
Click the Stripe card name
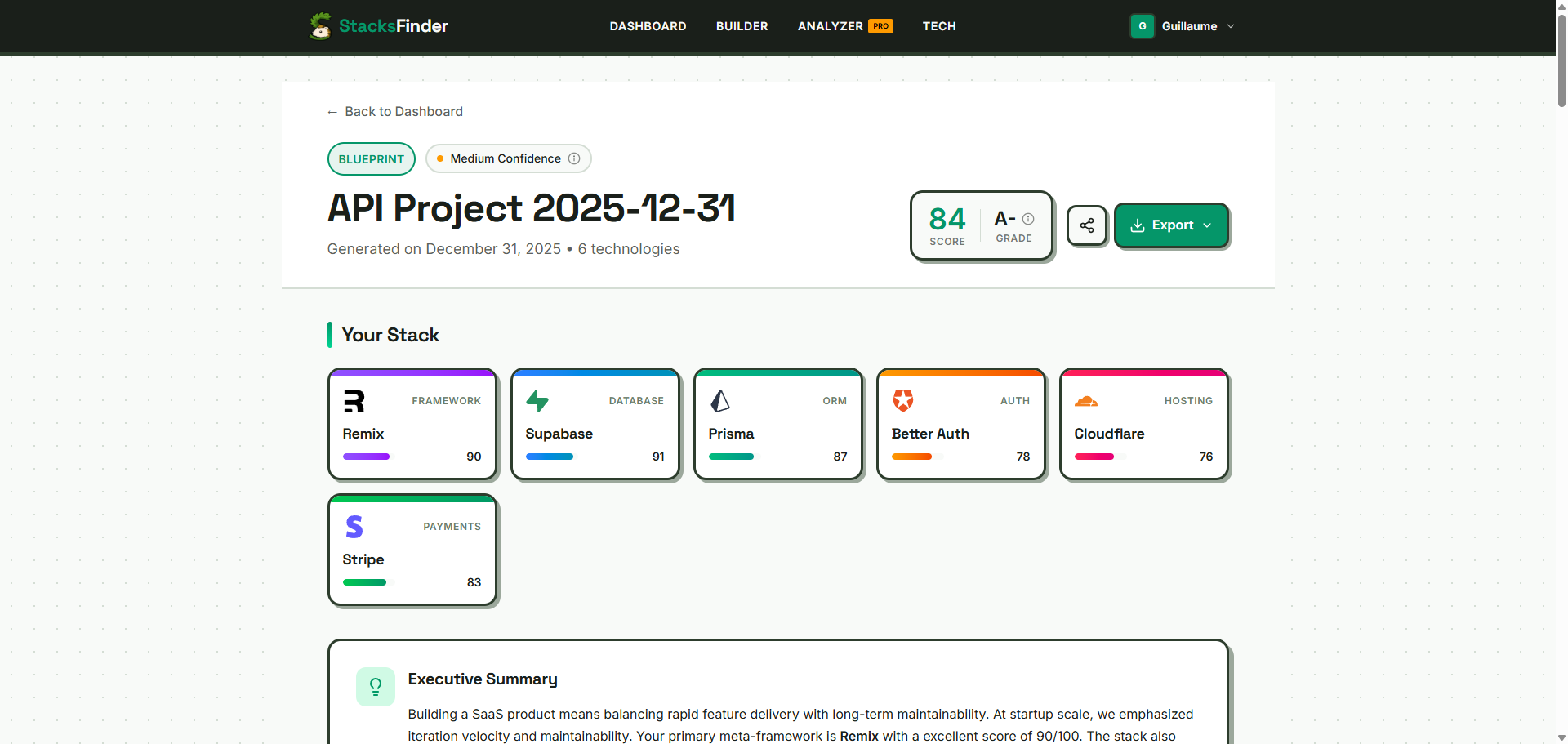(363, 559)
